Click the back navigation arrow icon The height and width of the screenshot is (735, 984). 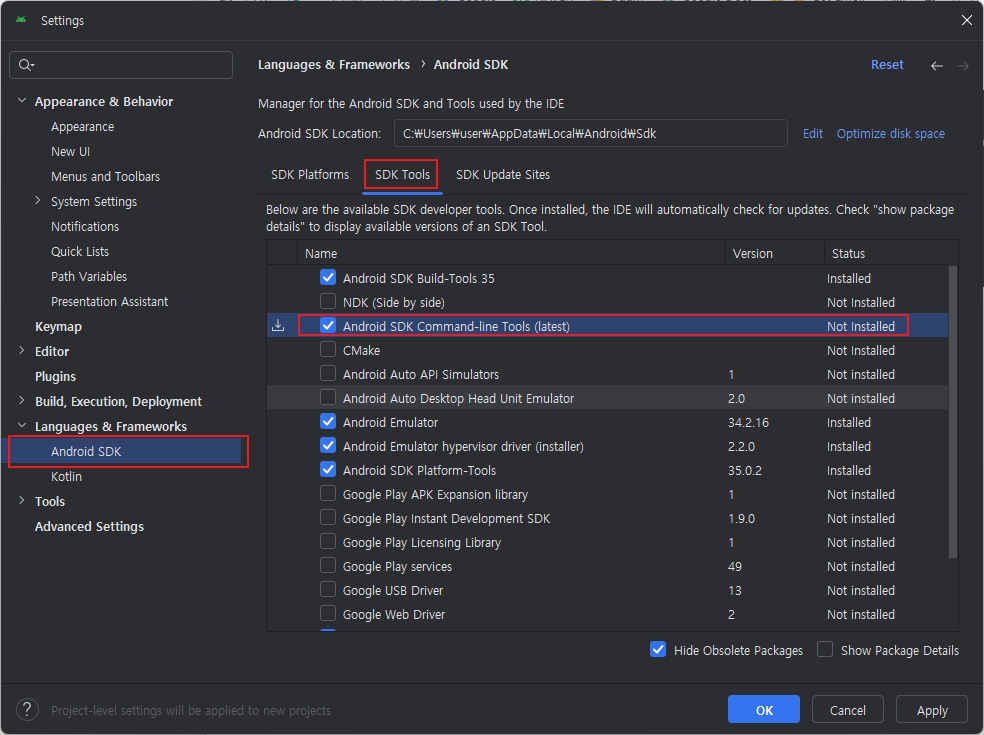tap(937, 65)
